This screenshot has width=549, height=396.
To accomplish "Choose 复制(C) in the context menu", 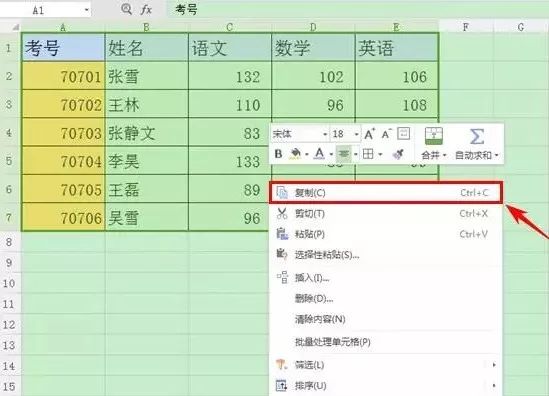I will pos(386,193).
